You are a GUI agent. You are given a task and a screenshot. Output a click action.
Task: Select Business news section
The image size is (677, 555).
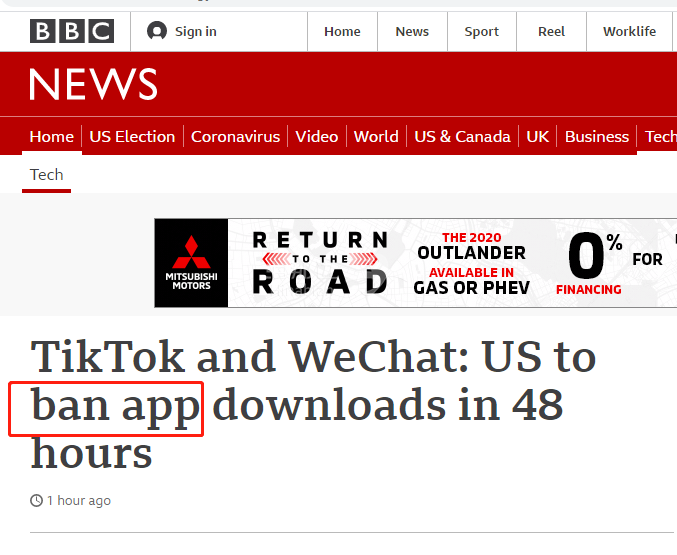tap(597, 136)
